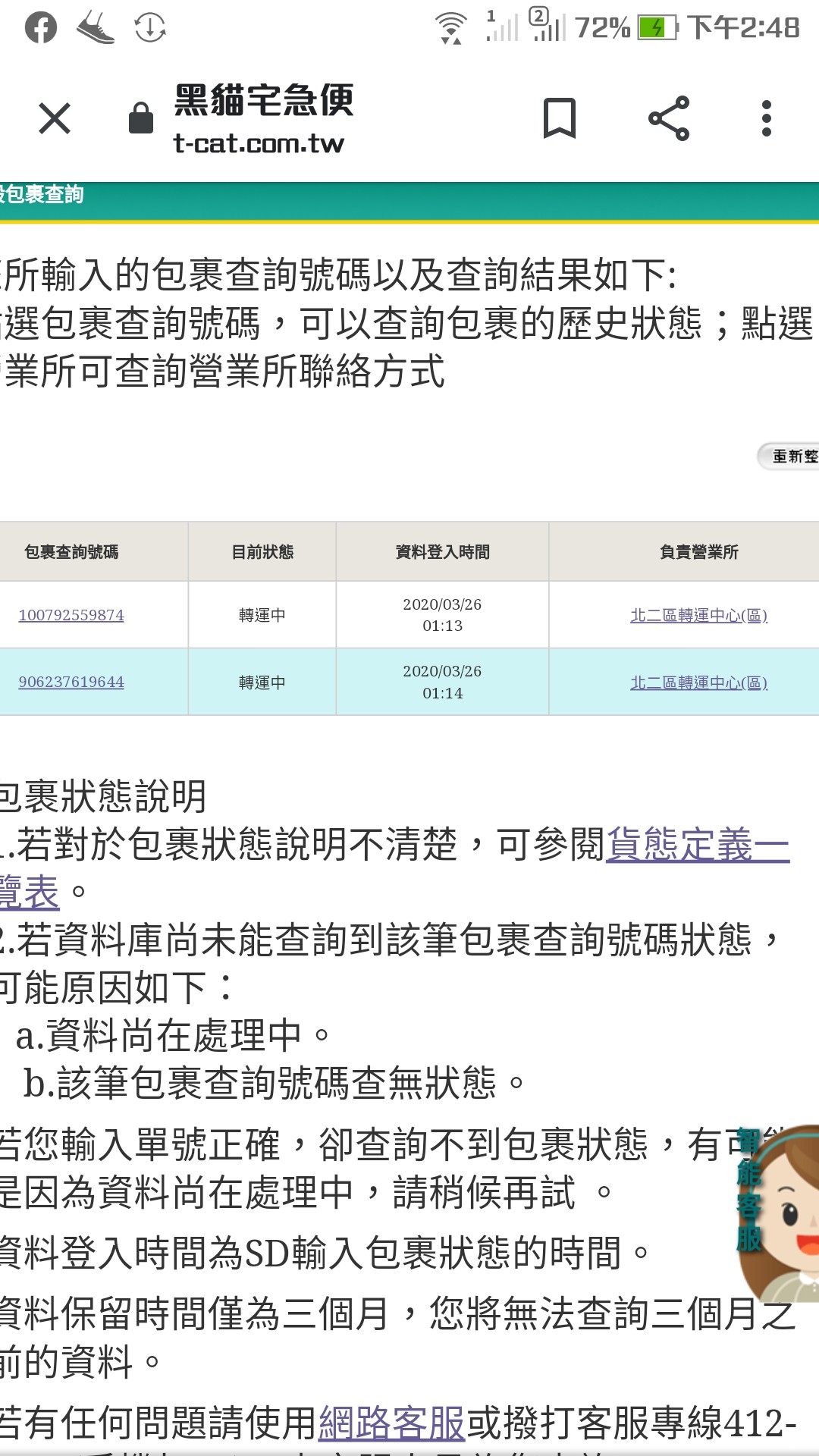Tap the 負責營業所 column header
The width and height of the screenshot is (819, 1456).
click(699, 552)
